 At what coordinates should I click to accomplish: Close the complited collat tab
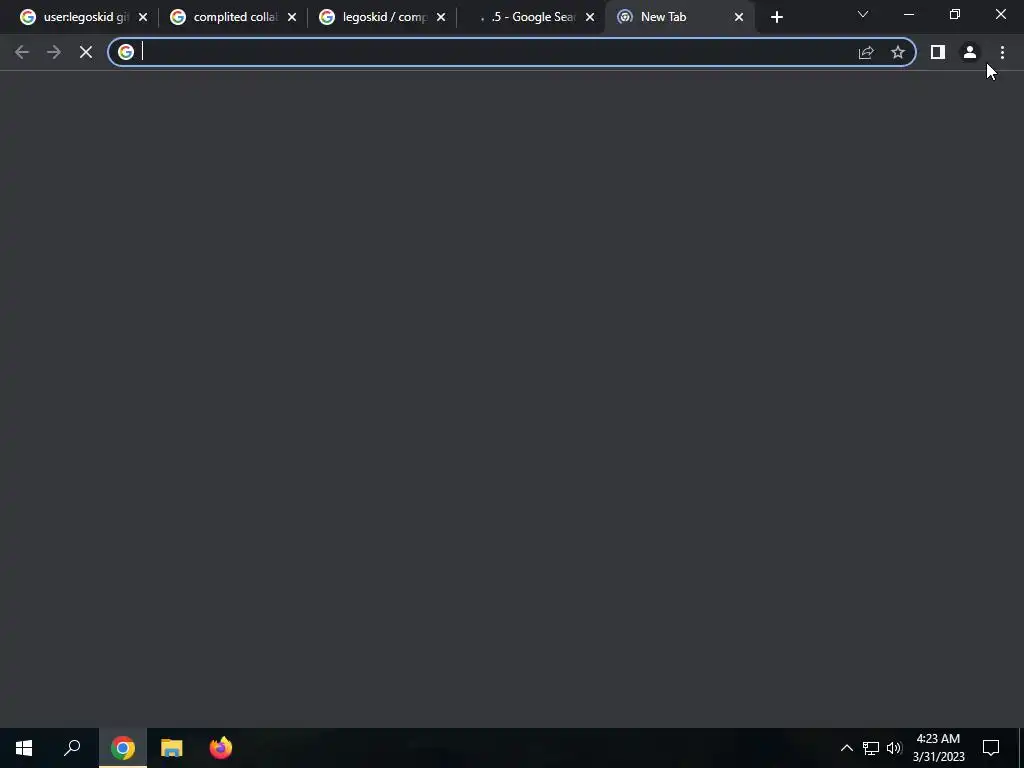292,17
